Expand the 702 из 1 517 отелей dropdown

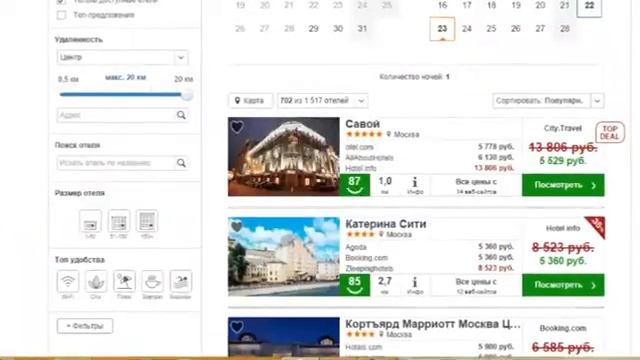tap(322, 100)
